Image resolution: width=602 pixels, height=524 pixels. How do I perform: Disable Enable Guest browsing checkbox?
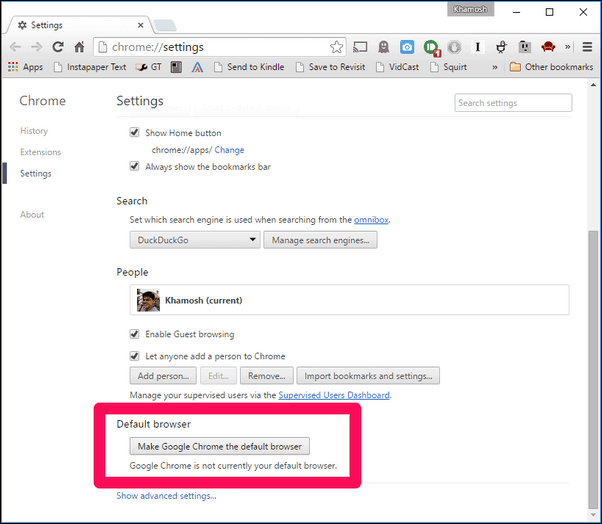pyautogui.click(x=135, y=334)
